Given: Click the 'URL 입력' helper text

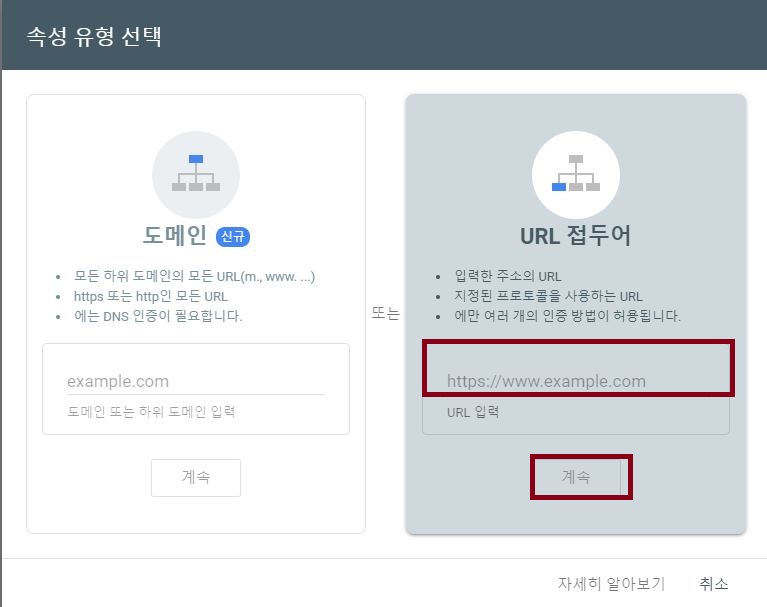Looking at the screenshot, I should point(473,412).
